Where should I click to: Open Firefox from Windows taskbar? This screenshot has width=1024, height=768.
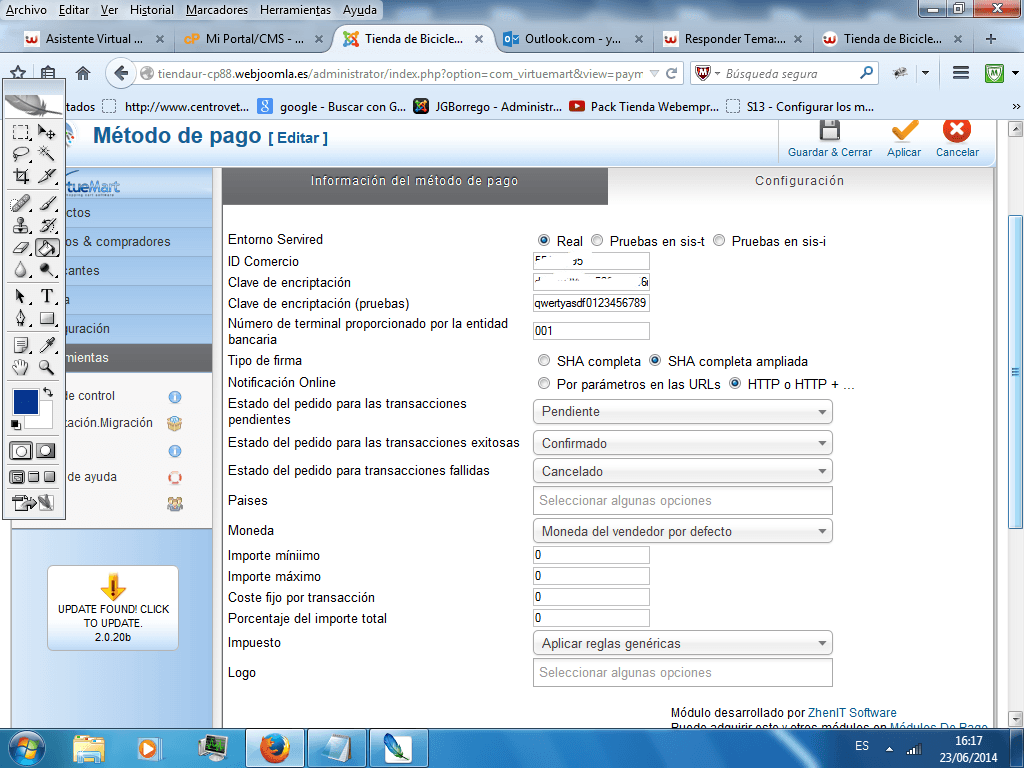point(274,748)
